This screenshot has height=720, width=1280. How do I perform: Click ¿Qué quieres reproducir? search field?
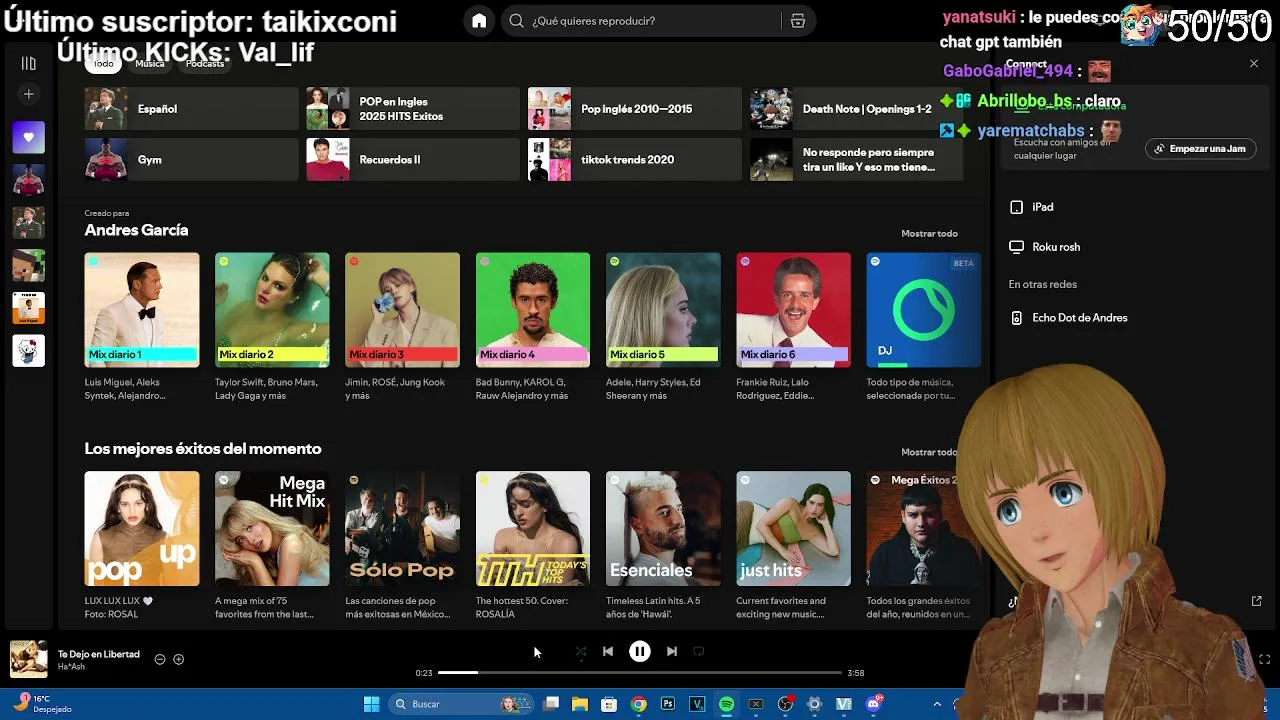(x=640, y=21)
